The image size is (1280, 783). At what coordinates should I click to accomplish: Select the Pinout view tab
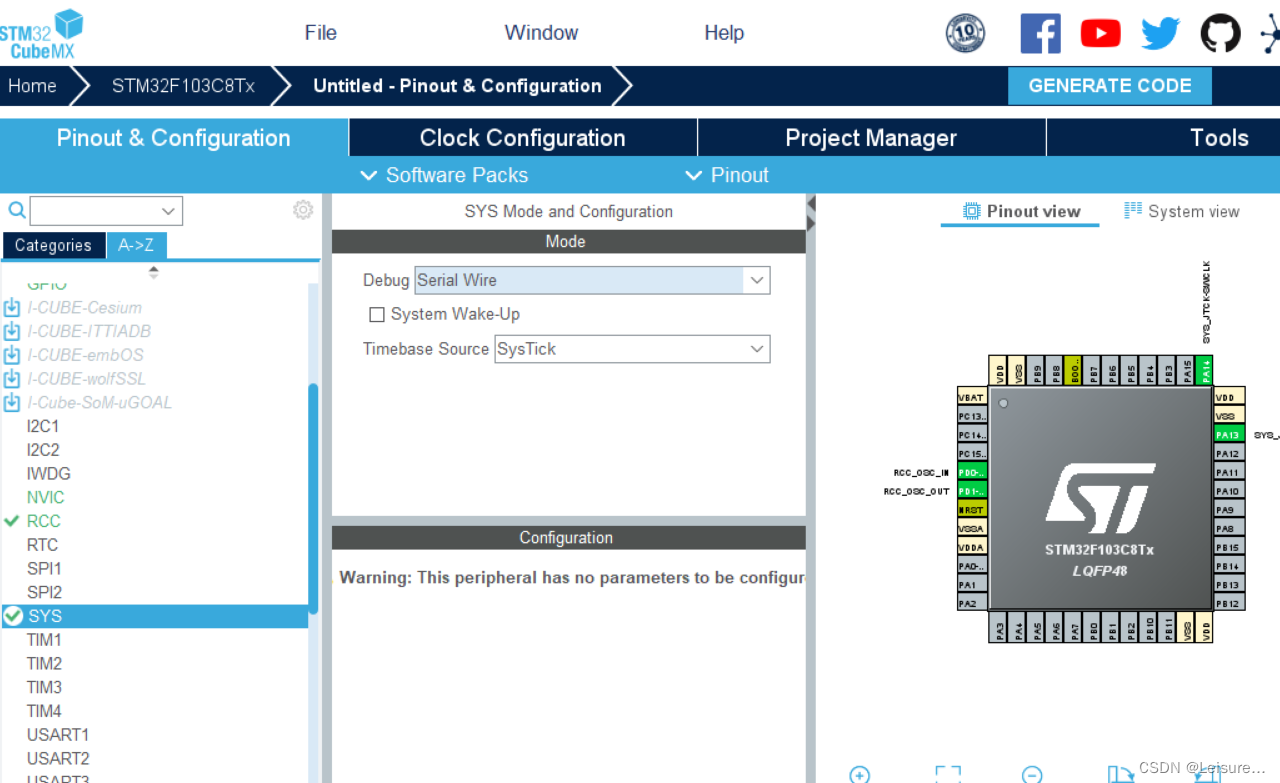coord(1021,211)
